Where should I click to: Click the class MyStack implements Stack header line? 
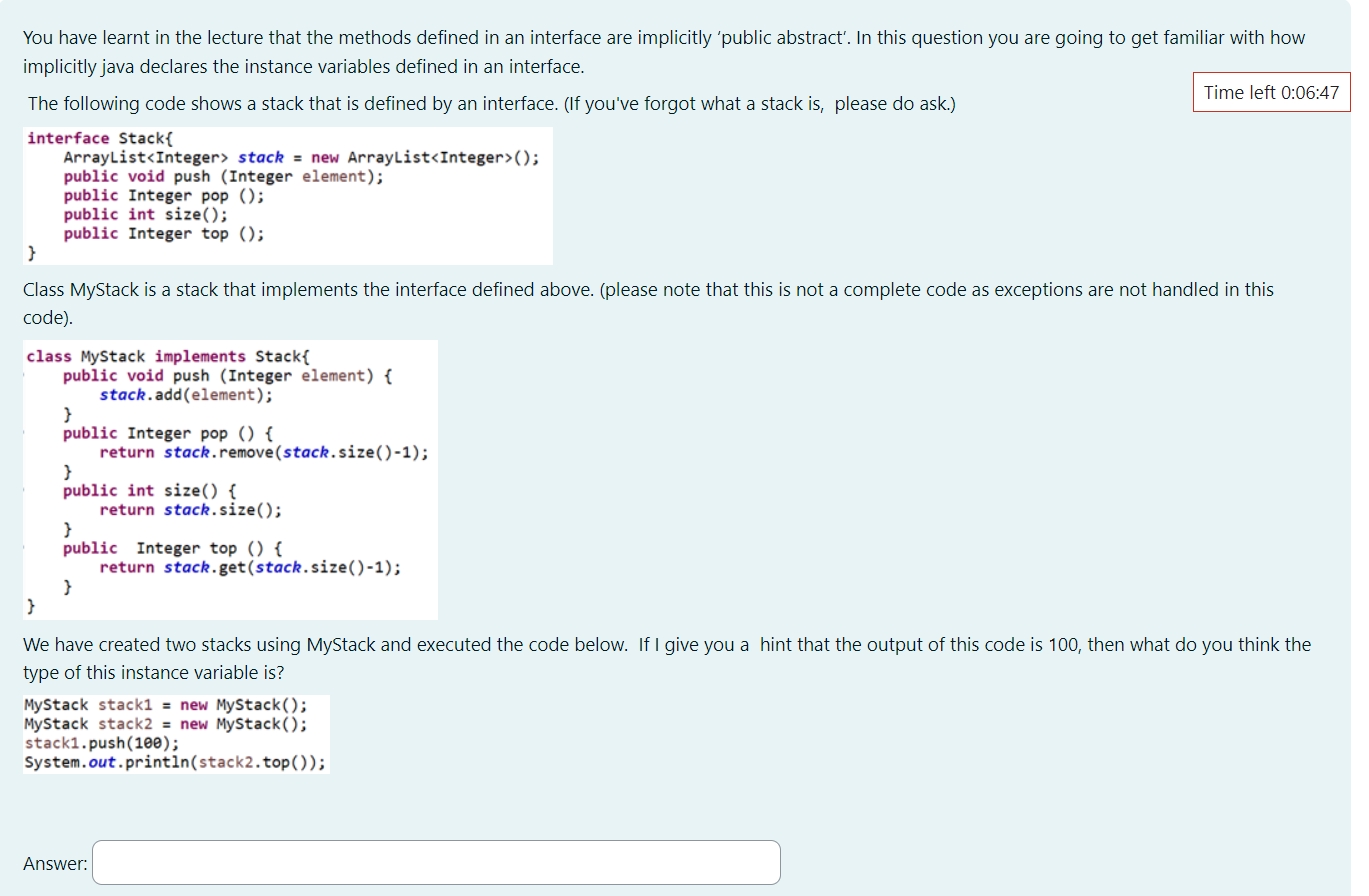[168, 356]
